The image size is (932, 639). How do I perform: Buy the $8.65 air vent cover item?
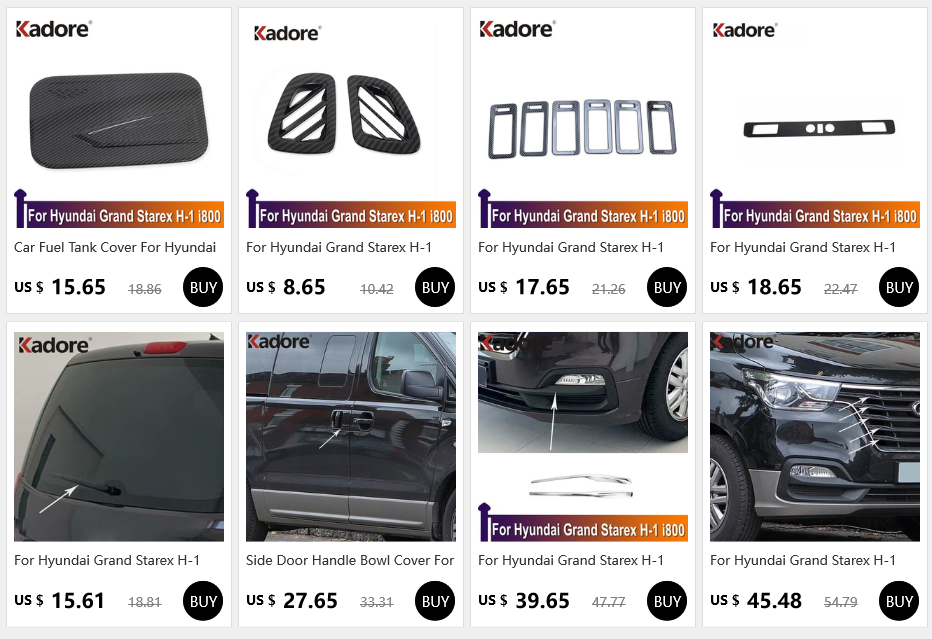coord(435,287)
